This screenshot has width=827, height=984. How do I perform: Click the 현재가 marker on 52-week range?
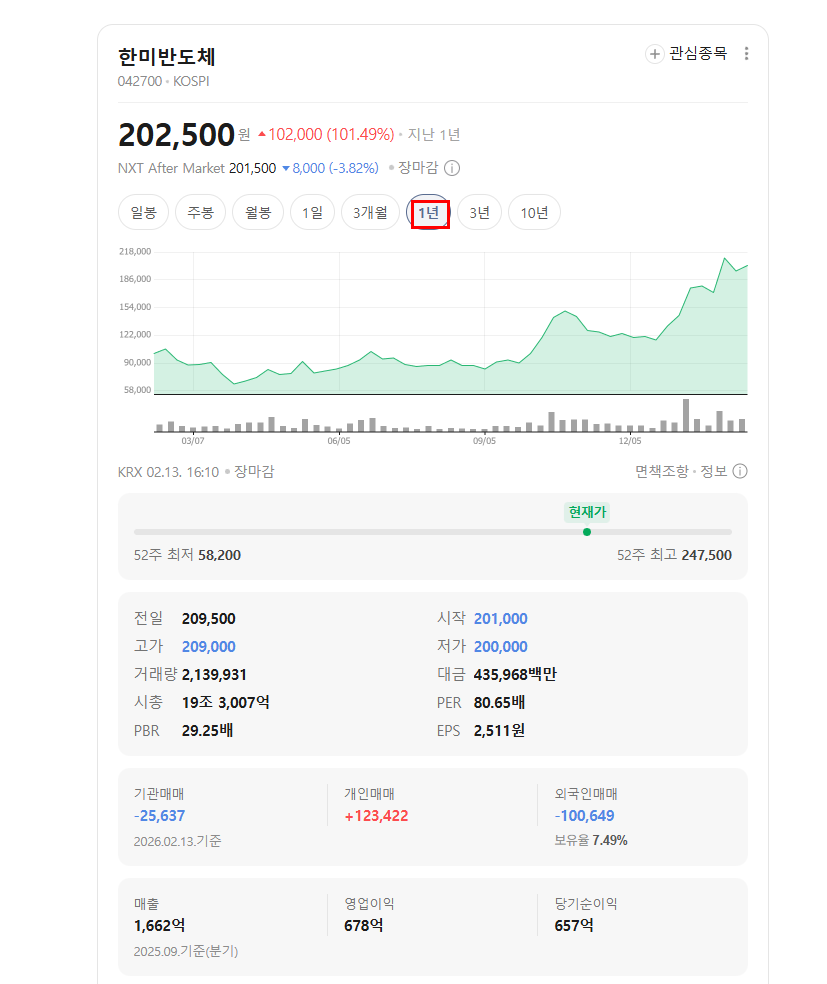(x=587, y=532)
